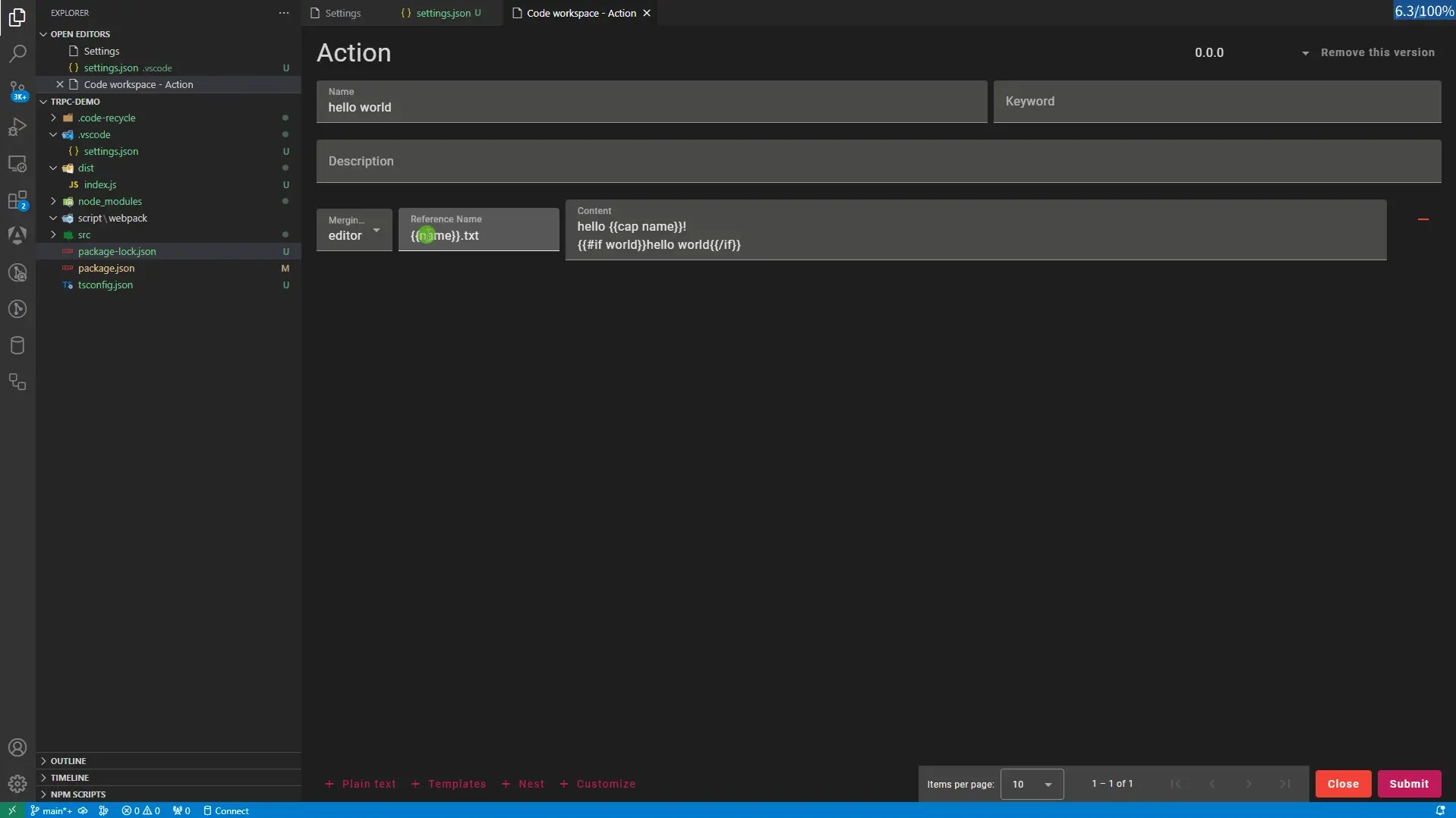Click into the Content text area
This screenshot has height=818, width=1456.
(976, 230)
